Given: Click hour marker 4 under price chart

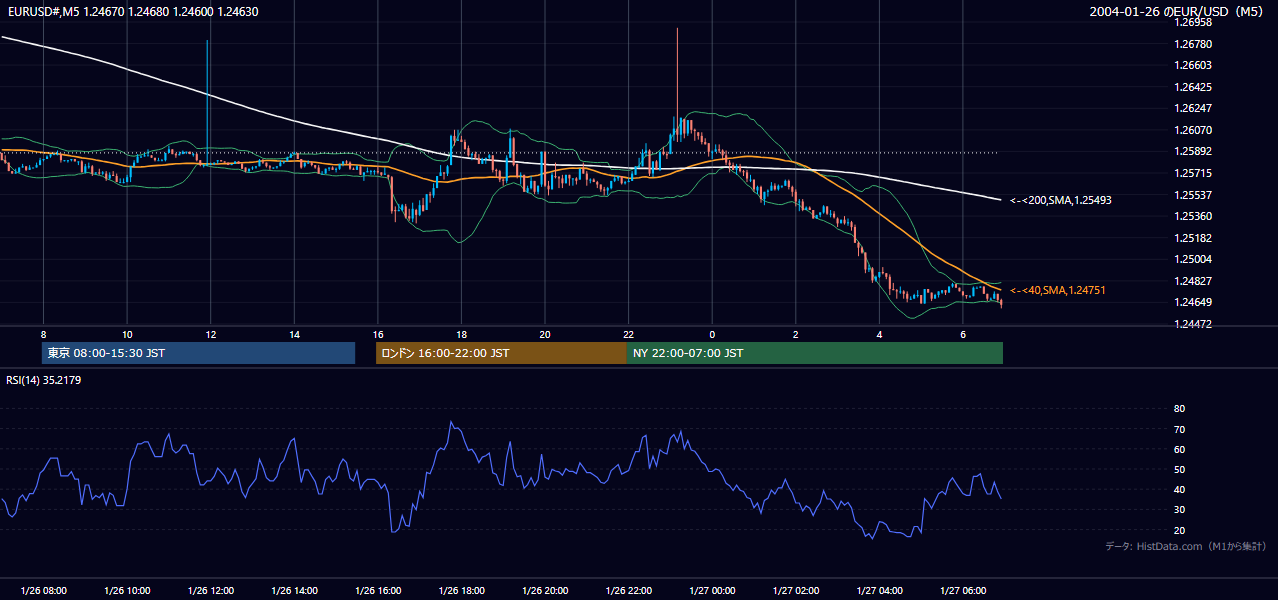Looking at the screenshot, I should (880, 333).
